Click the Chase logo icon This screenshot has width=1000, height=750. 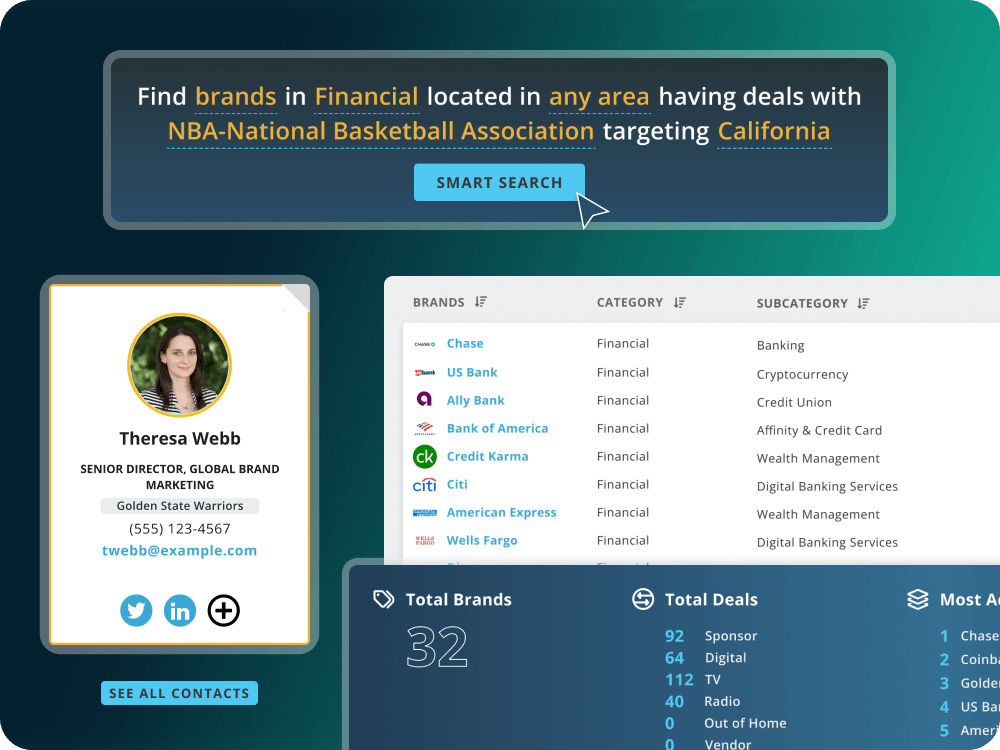(x=425, y=344)
